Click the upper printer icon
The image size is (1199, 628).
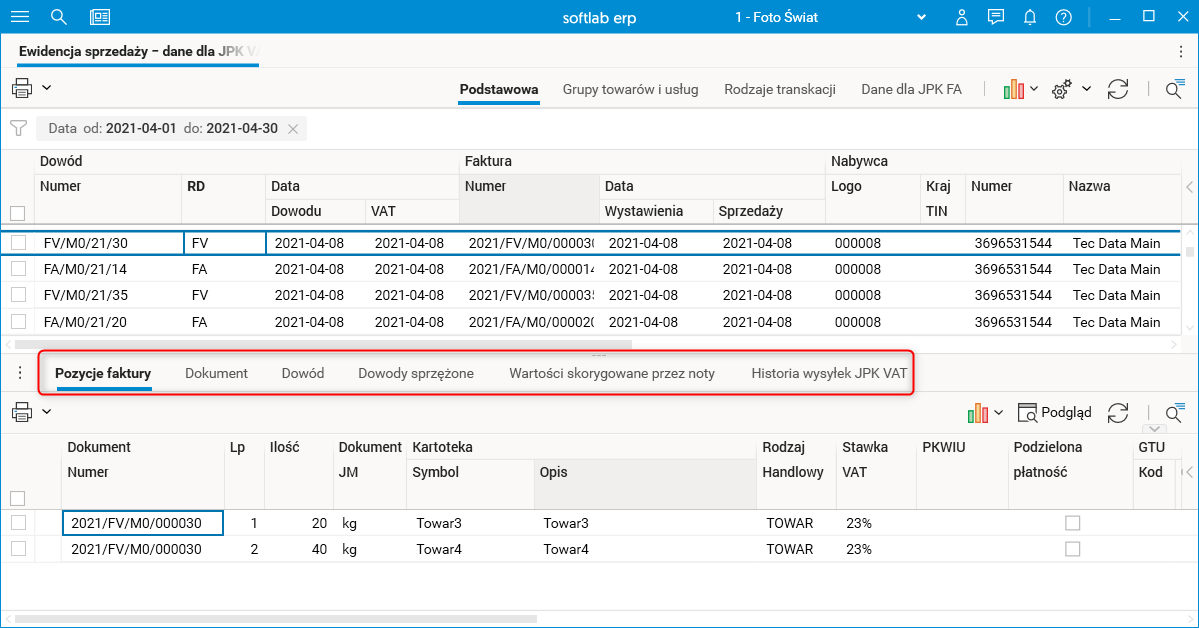point(22,88)
